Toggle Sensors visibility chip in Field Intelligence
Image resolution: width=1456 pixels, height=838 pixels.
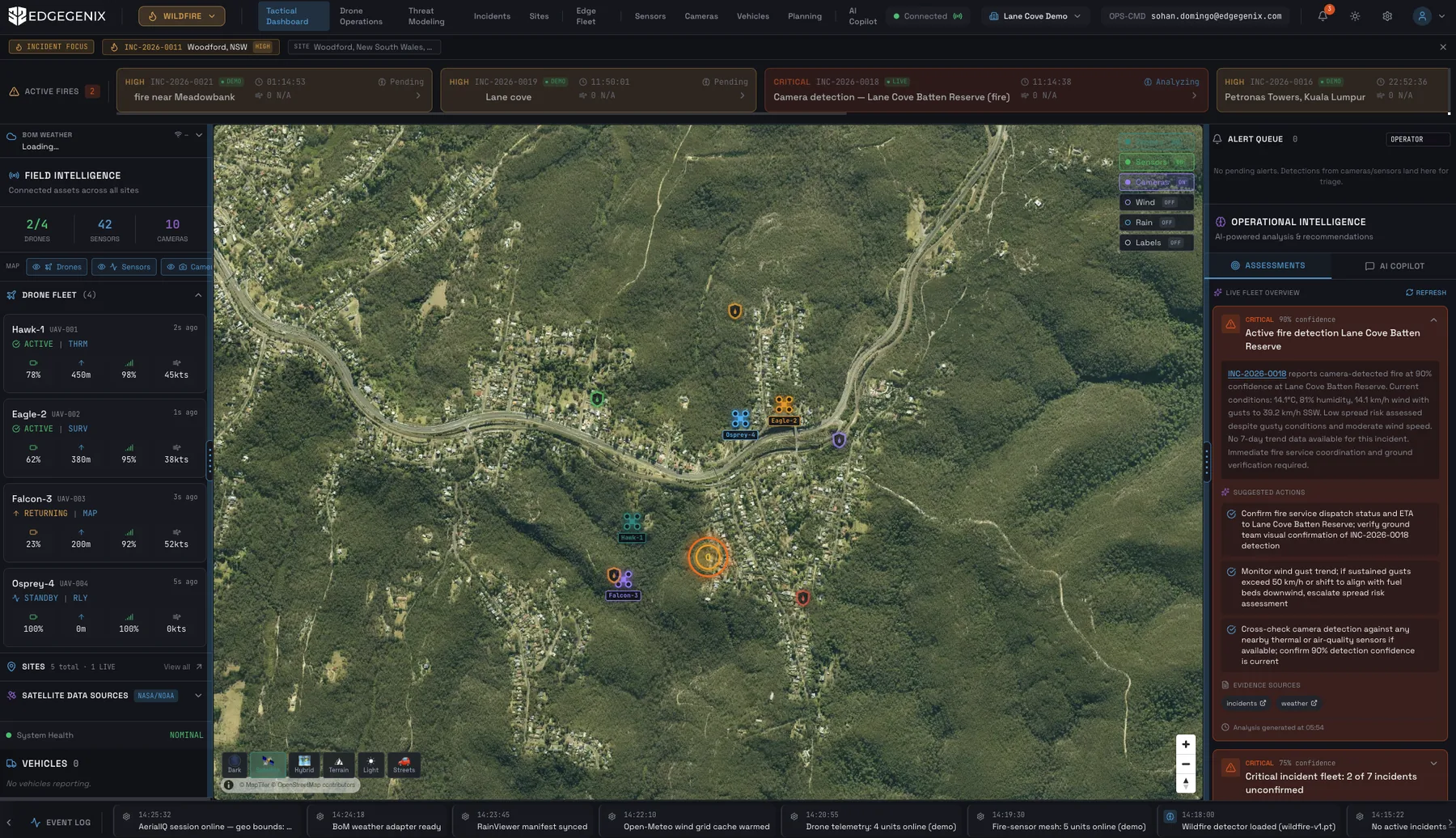coord(125,267)
